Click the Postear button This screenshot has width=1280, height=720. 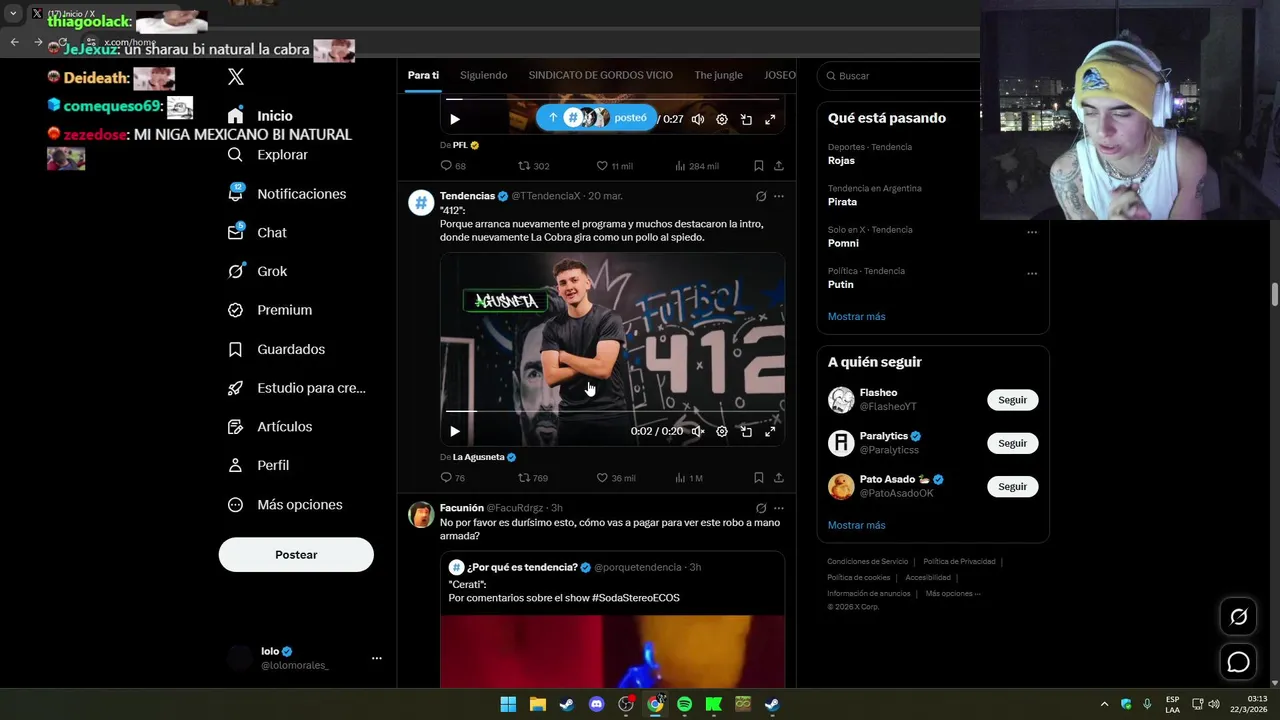coord(296,554)
